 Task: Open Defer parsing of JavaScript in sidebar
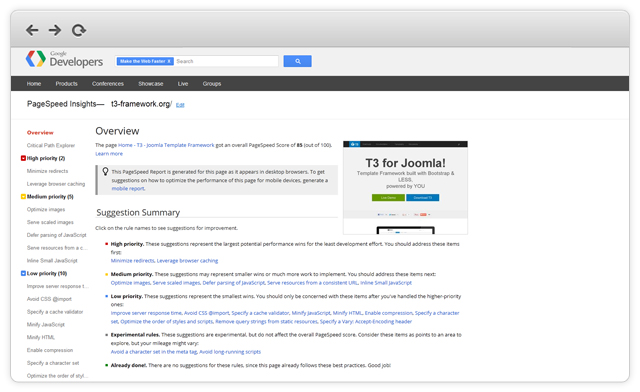[57, 235]
